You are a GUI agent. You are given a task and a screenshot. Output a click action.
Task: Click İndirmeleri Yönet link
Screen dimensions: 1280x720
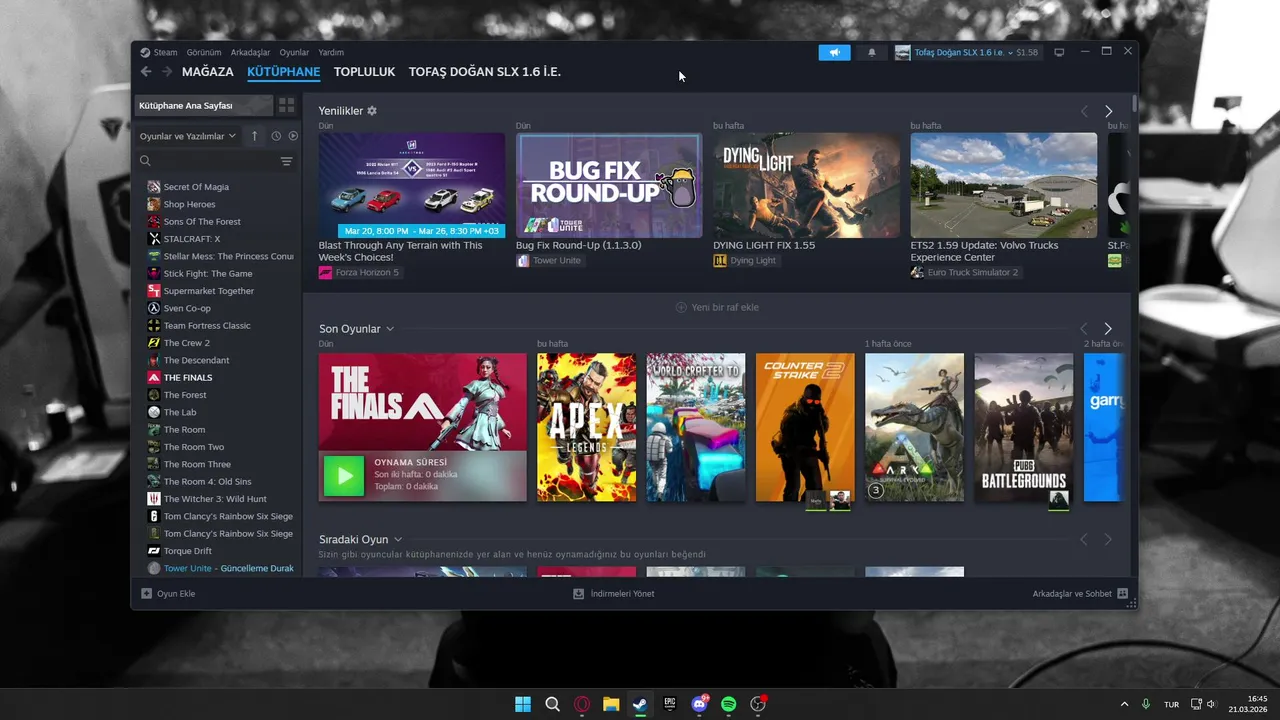tap(622, 594)
